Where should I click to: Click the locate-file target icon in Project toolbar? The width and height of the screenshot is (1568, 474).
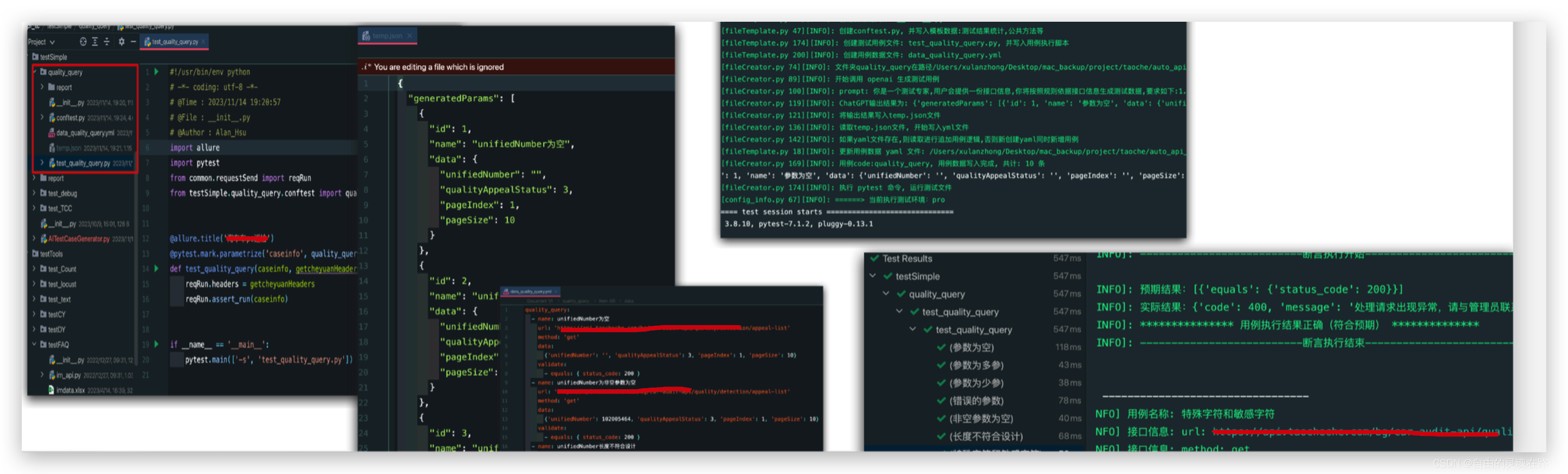click(x=83, y=42)
